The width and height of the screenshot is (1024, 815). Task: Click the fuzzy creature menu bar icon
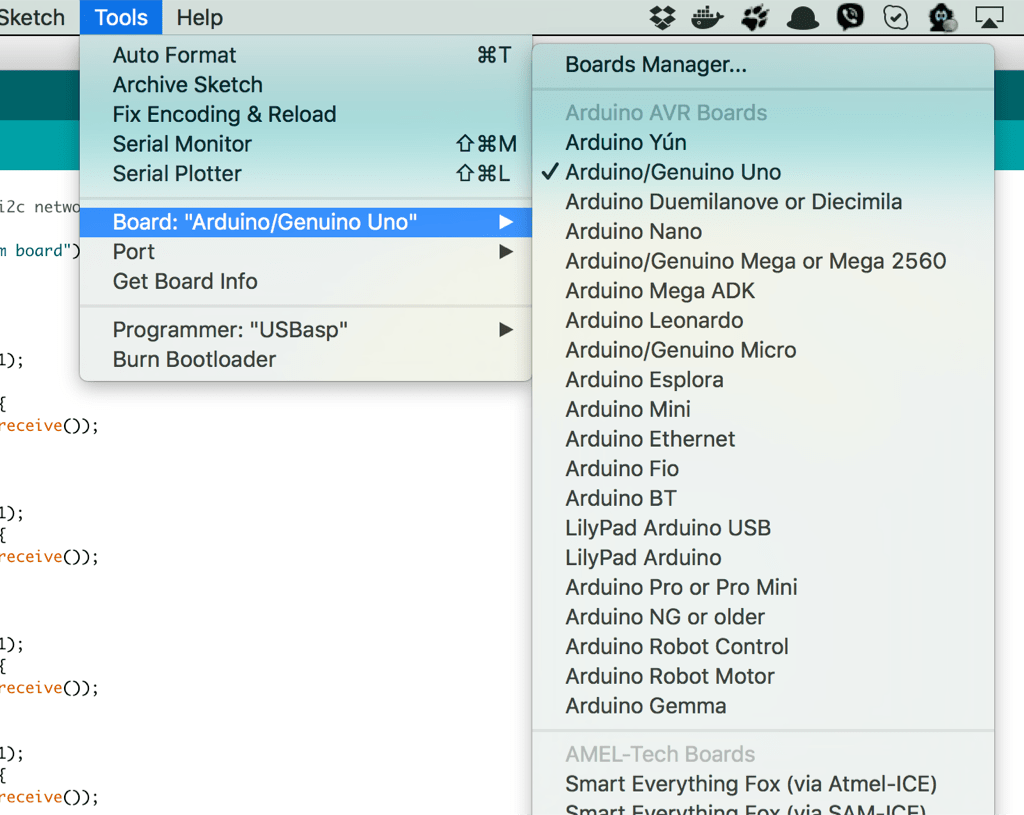[x=942, y=18]
